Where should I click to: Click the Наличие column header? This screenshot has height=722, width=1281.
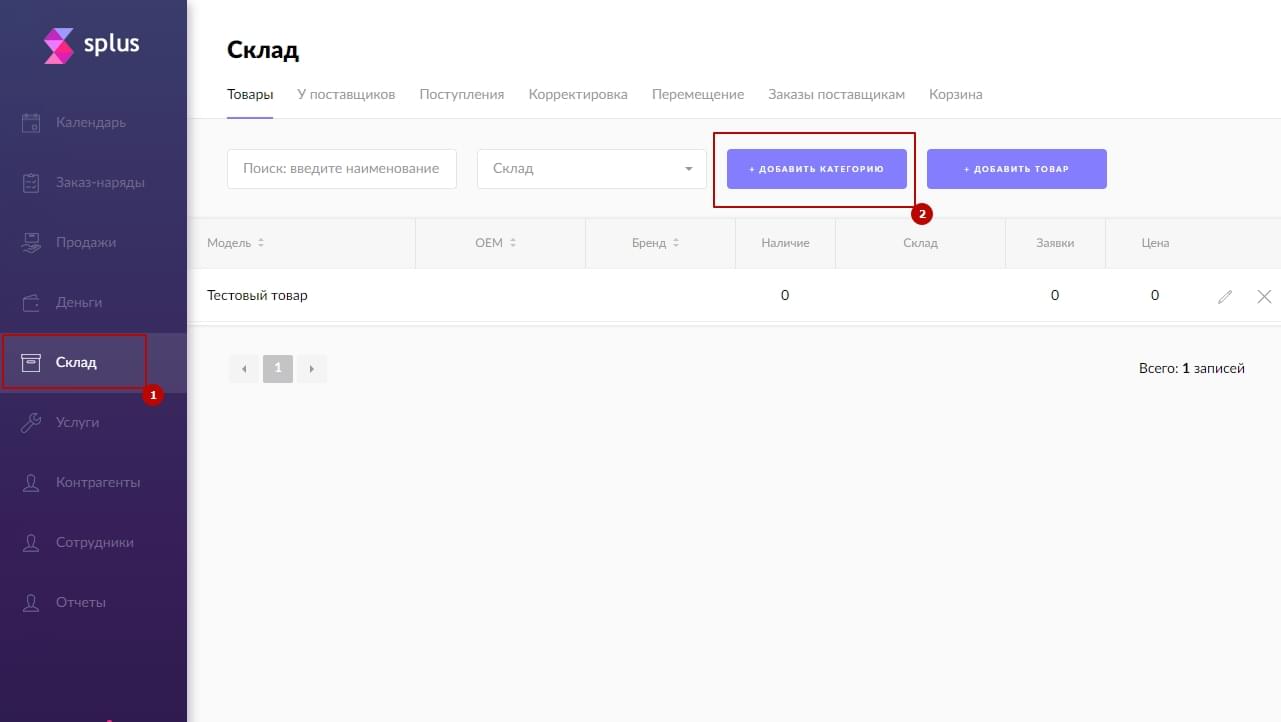pyautogui.click(x=785, y=243)
